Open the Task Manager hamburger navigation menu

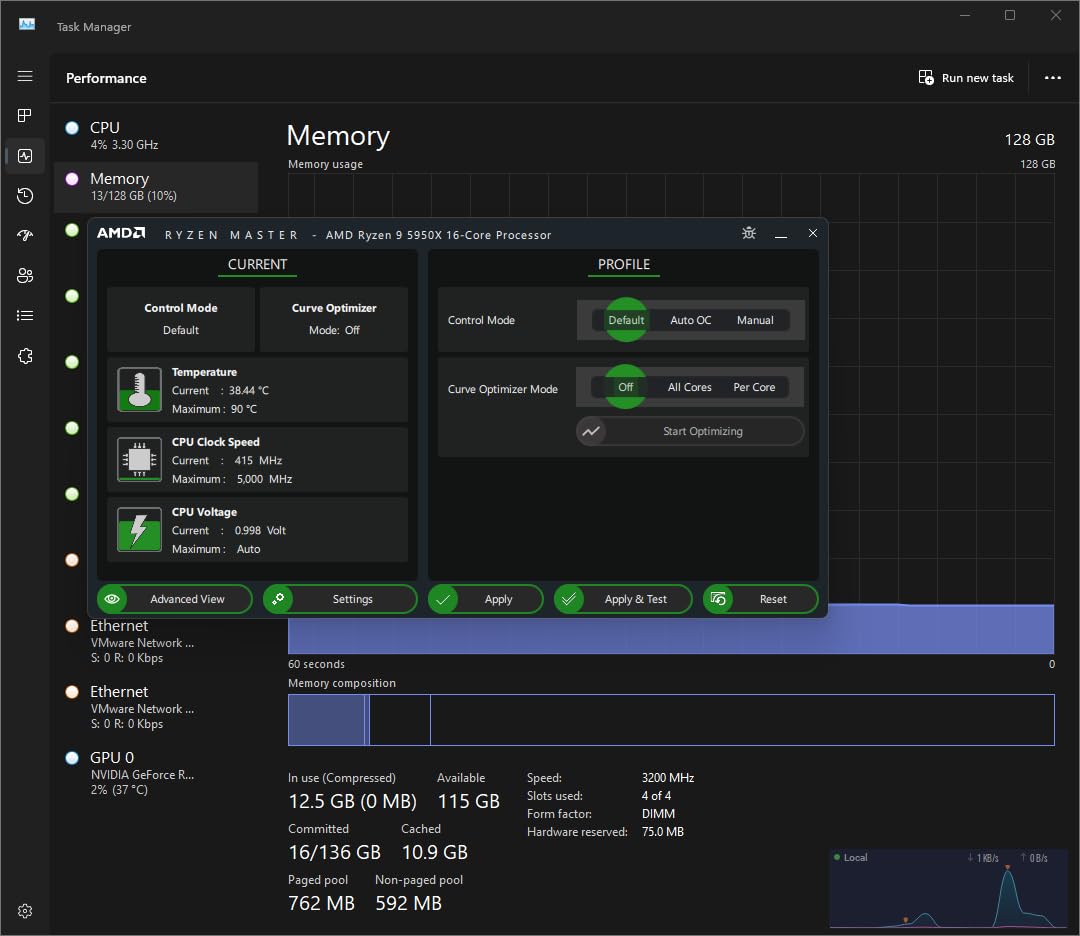(25, 76)
